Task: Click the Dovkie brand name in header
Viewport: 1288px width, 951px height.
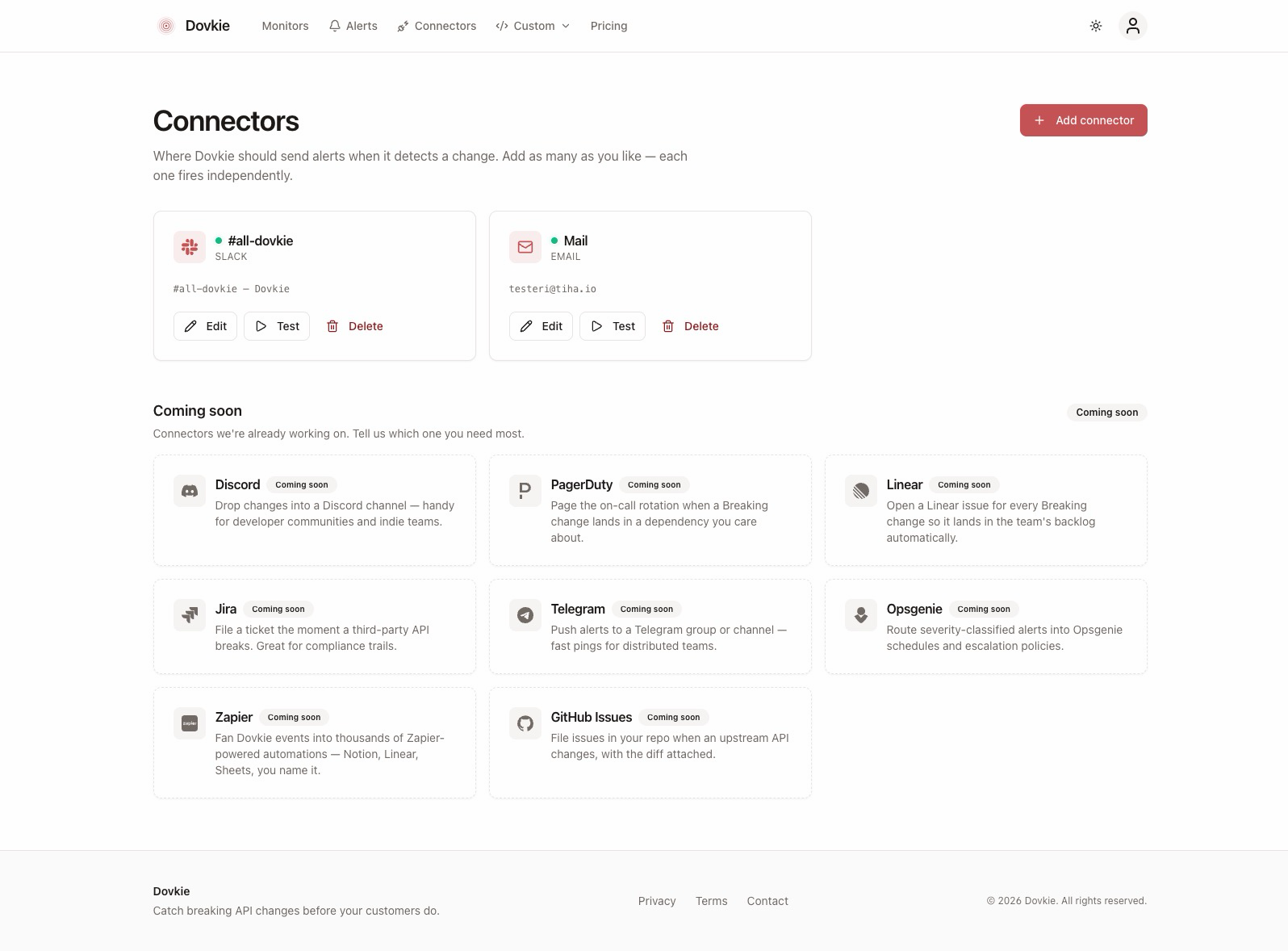Action: pos(207,26)
